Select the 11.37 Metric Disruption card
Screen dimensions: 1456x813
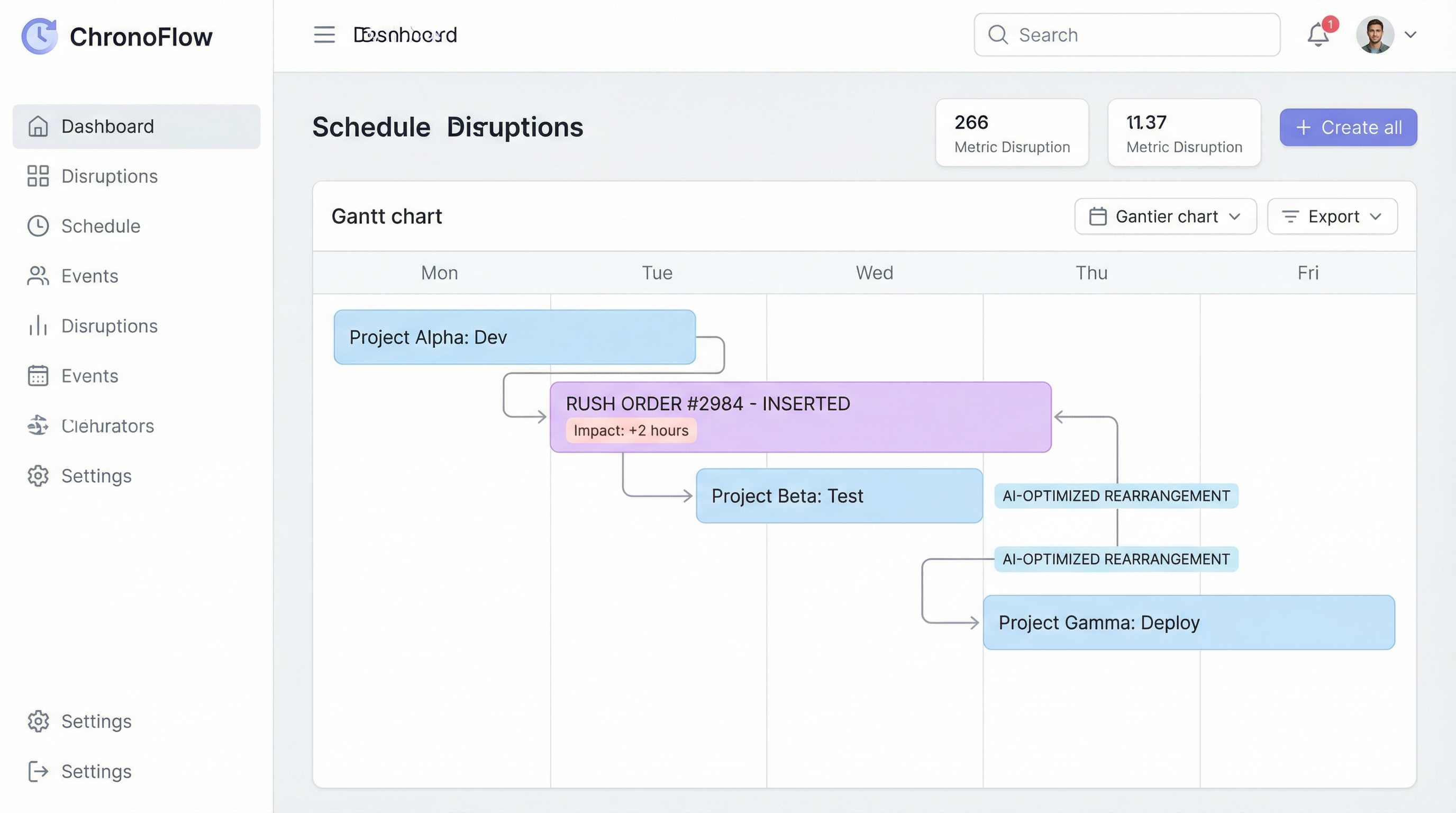(1184, 132)
